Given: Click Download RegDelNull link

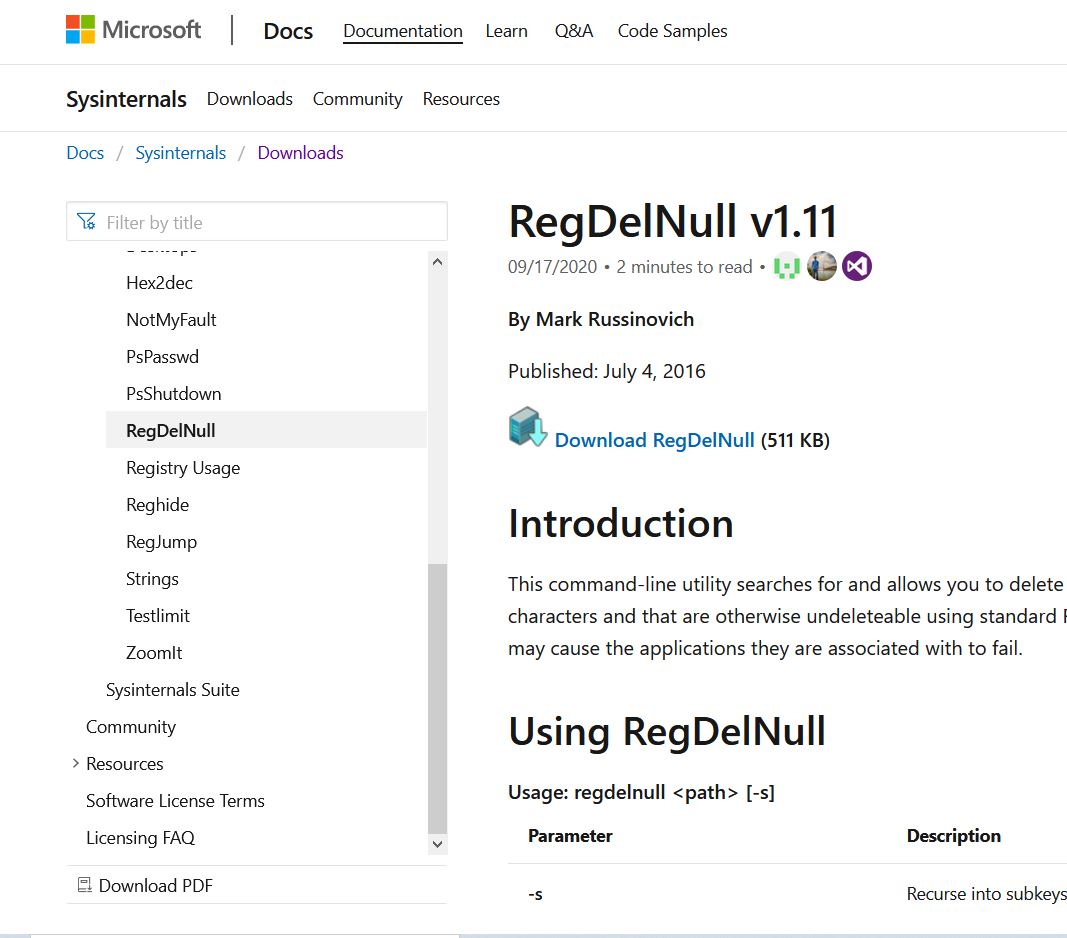Looking at the screenshot, I should 655,440.
